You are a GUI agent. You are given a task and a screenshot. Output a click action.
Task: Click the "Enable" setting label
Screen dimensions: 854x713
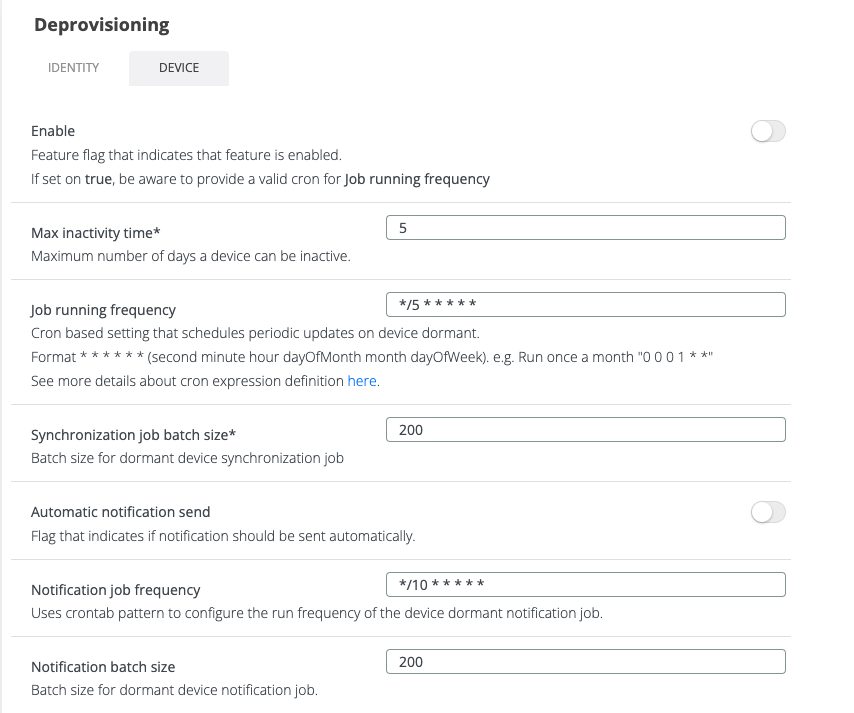pyautogui.click(x=53, y=131)
